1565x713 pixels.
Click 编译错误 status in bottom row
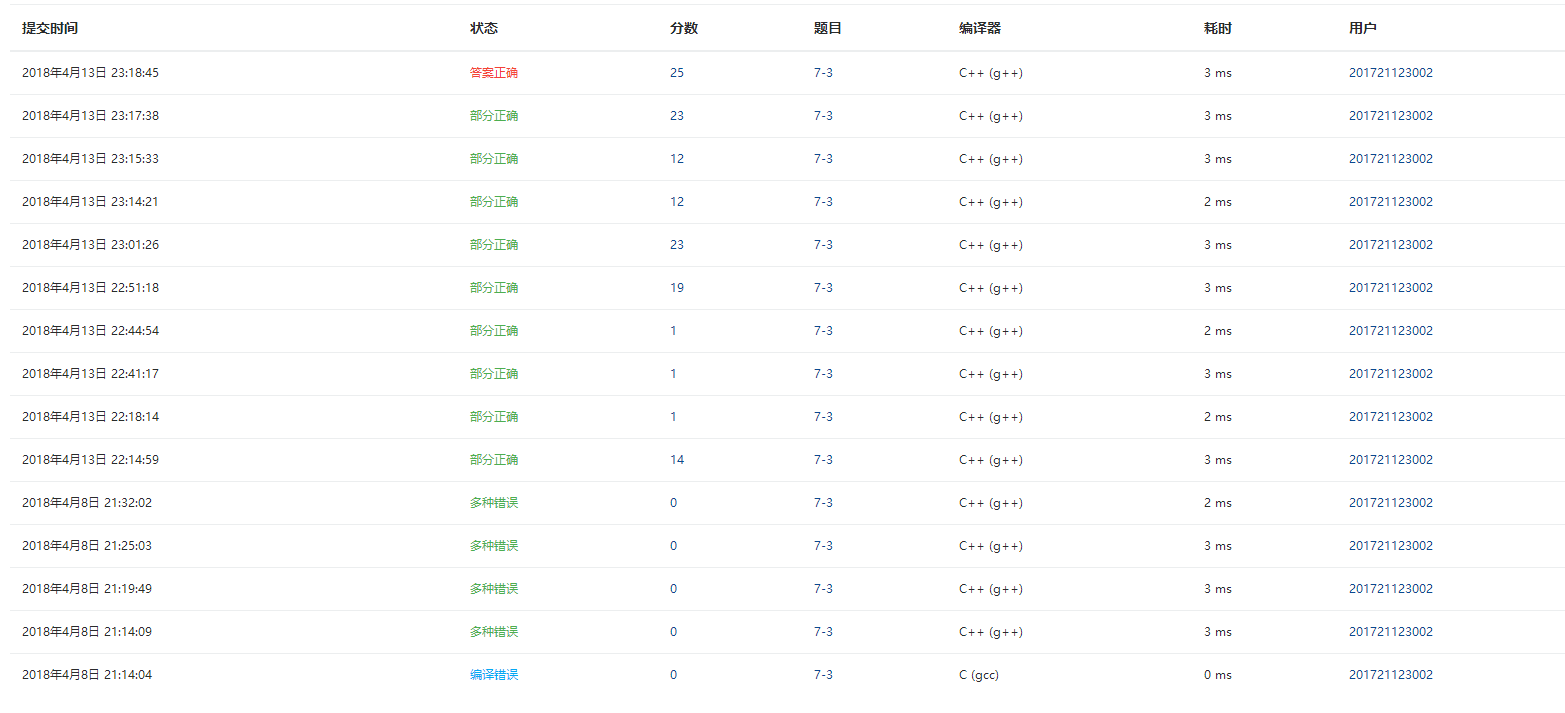click(x=494, y=675)
